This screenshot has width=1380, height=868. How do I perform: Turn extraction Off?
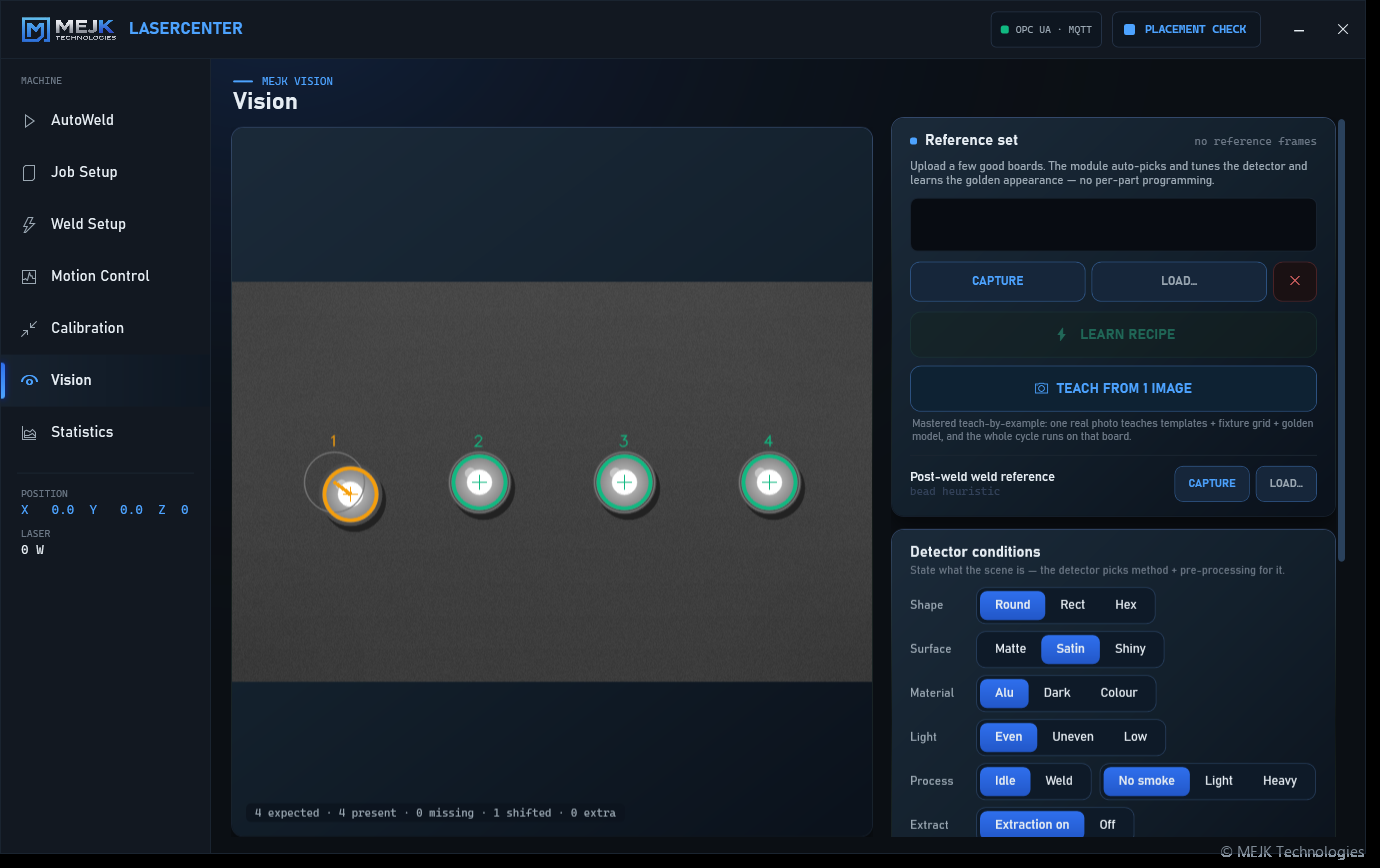1107,825
